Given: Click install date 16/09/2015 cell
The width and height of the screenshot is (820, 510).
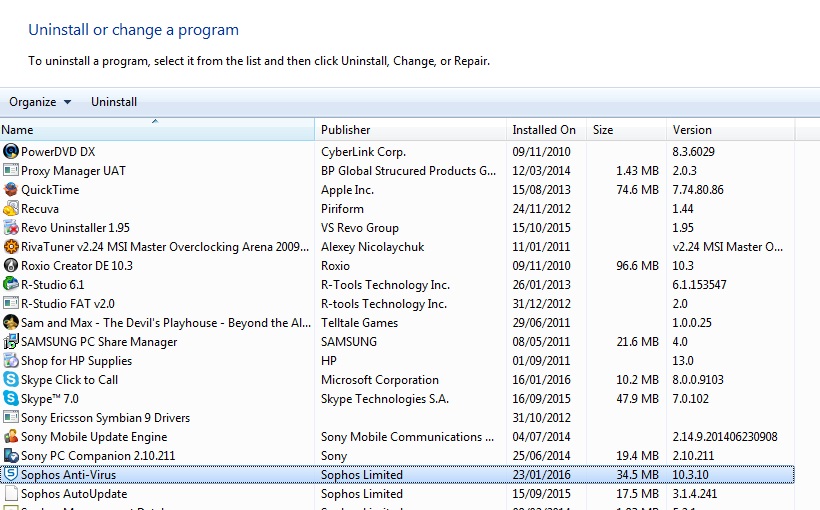Looking at the screenshot, I should tap(541, 399).
